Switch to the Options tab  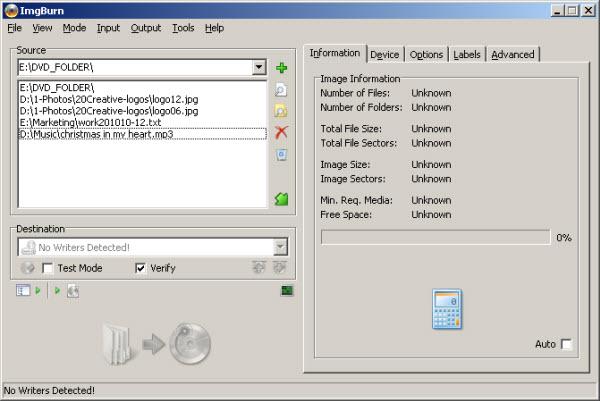click(426, 55)
